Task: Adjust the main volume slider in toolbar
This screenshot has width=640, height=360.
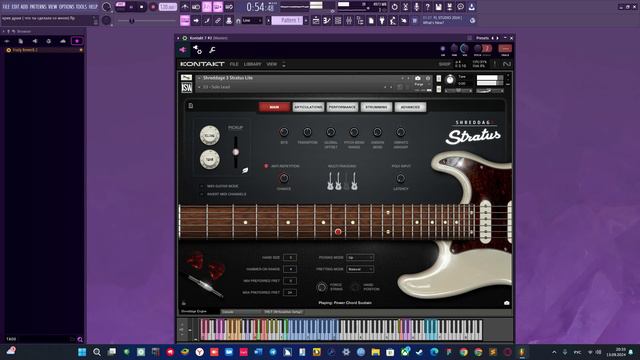Action: pyautogui.click(x=147, y=20)
